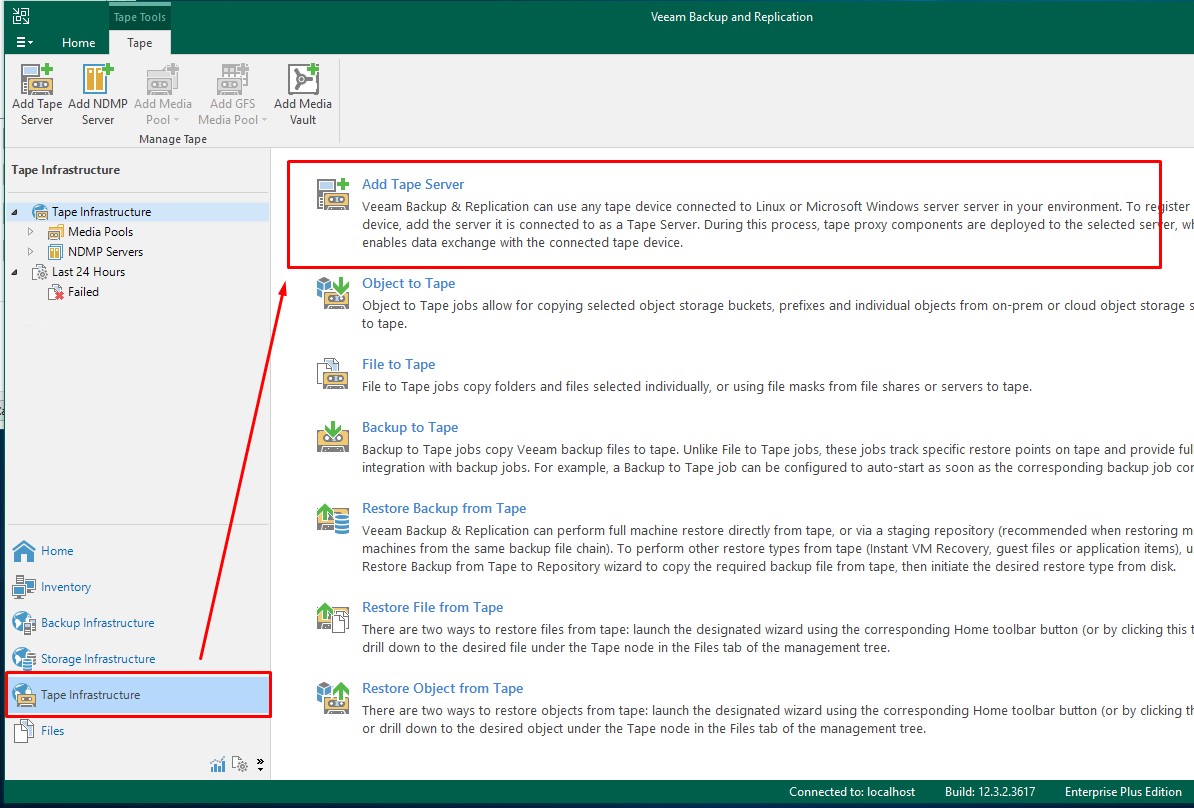This screenshot has height=808, width=1194.
Task: Click navigation pane options chevron
Action: (260, 764)
